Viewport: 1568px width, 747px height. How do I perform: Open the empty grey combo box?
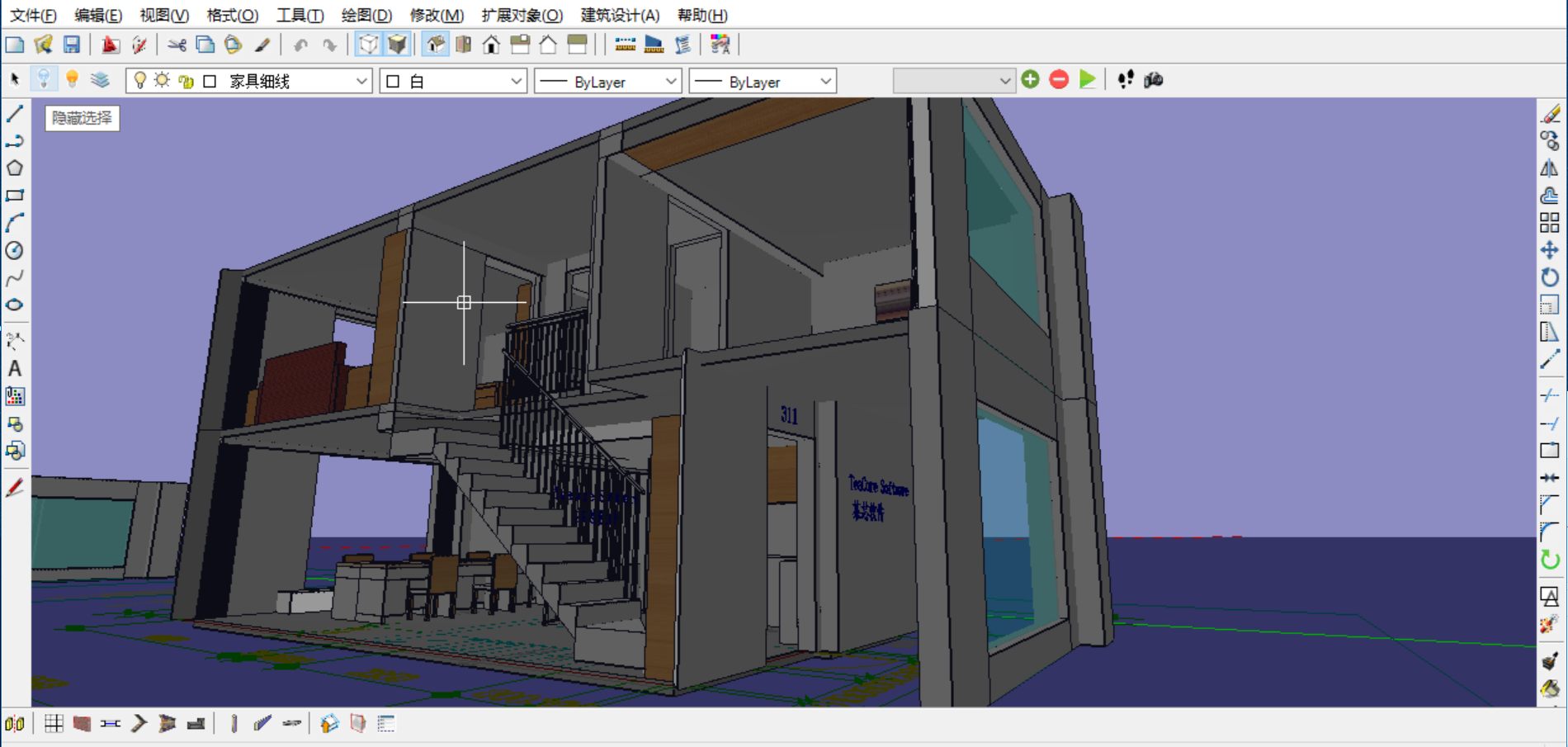(x=954, y=81)
